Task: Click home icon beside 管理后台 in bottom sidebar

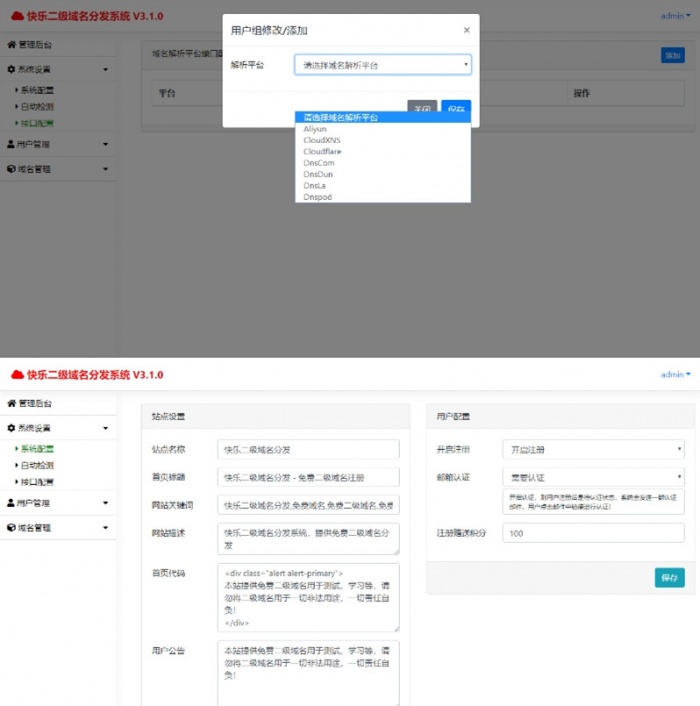Action: pos(12,403)
